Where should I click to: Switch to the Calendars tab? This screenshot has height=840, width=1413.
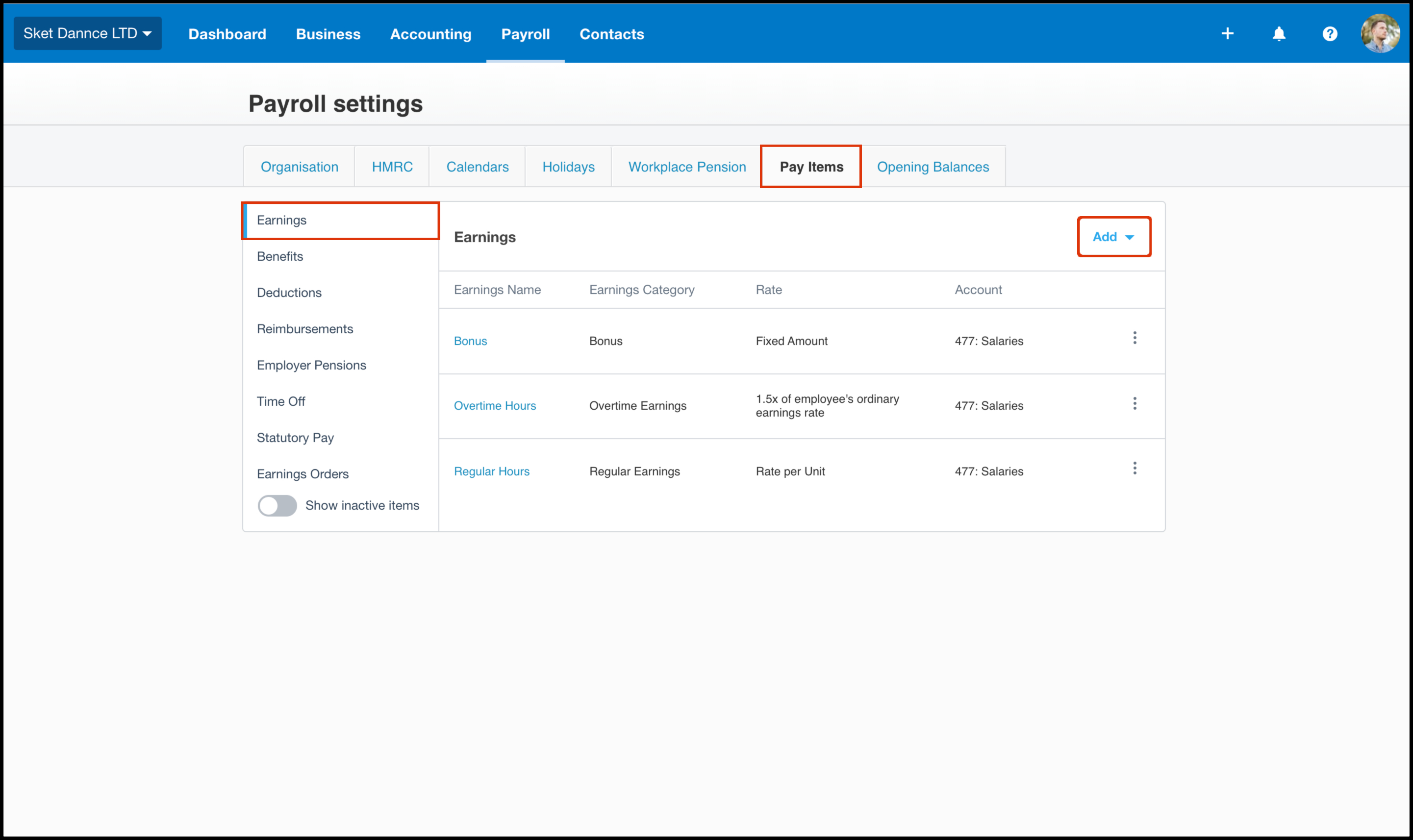click(x=477, y=167)
